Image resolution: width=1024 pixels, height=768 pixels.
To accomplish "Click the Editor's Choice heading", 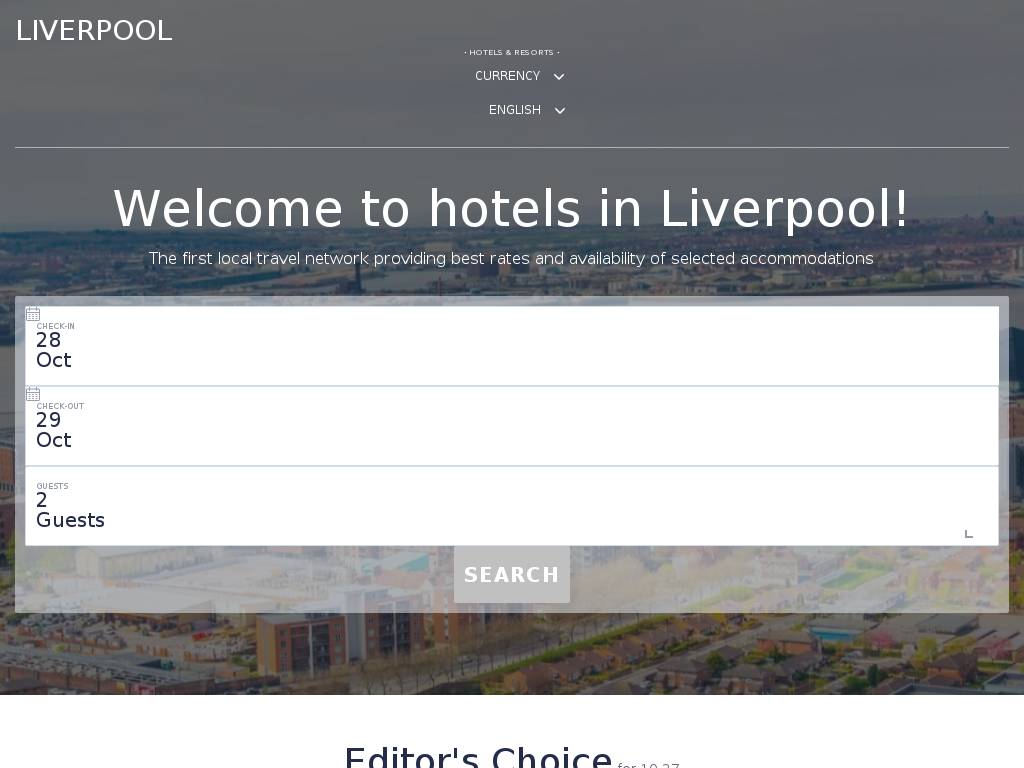I will 478,758.
